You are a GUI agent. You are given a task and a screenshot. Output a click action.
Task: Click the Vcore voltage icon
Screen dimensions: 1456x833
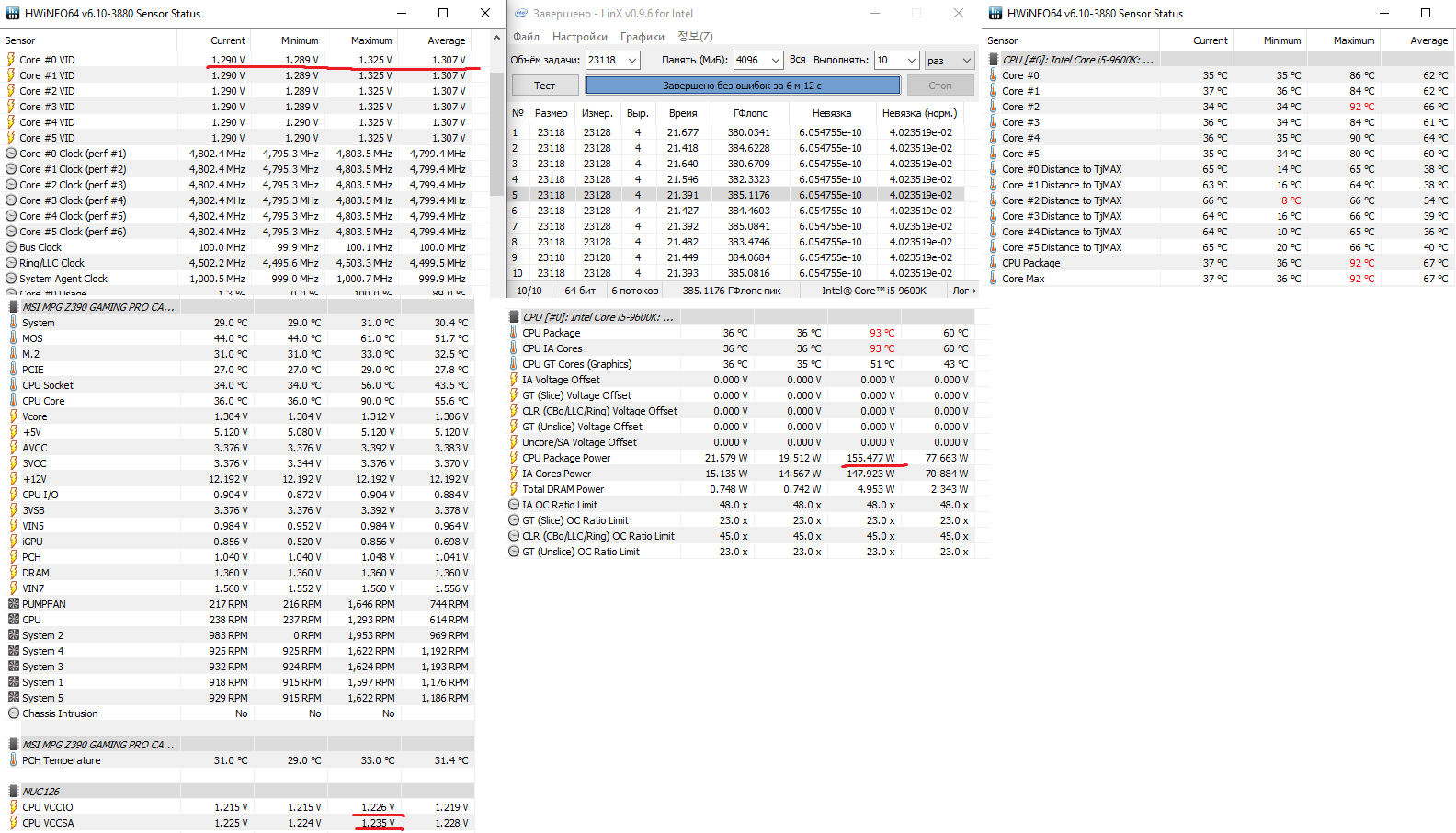click(x=13, y=416)
